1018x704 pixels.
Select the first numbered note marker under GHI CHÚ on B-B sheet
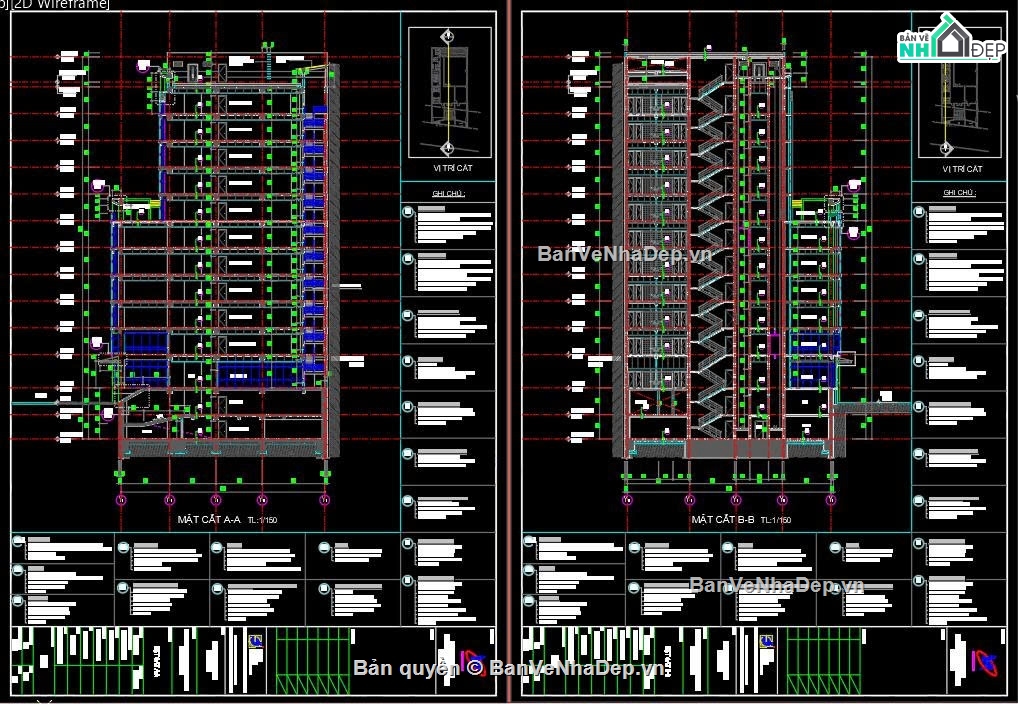(x=918, y=212)
